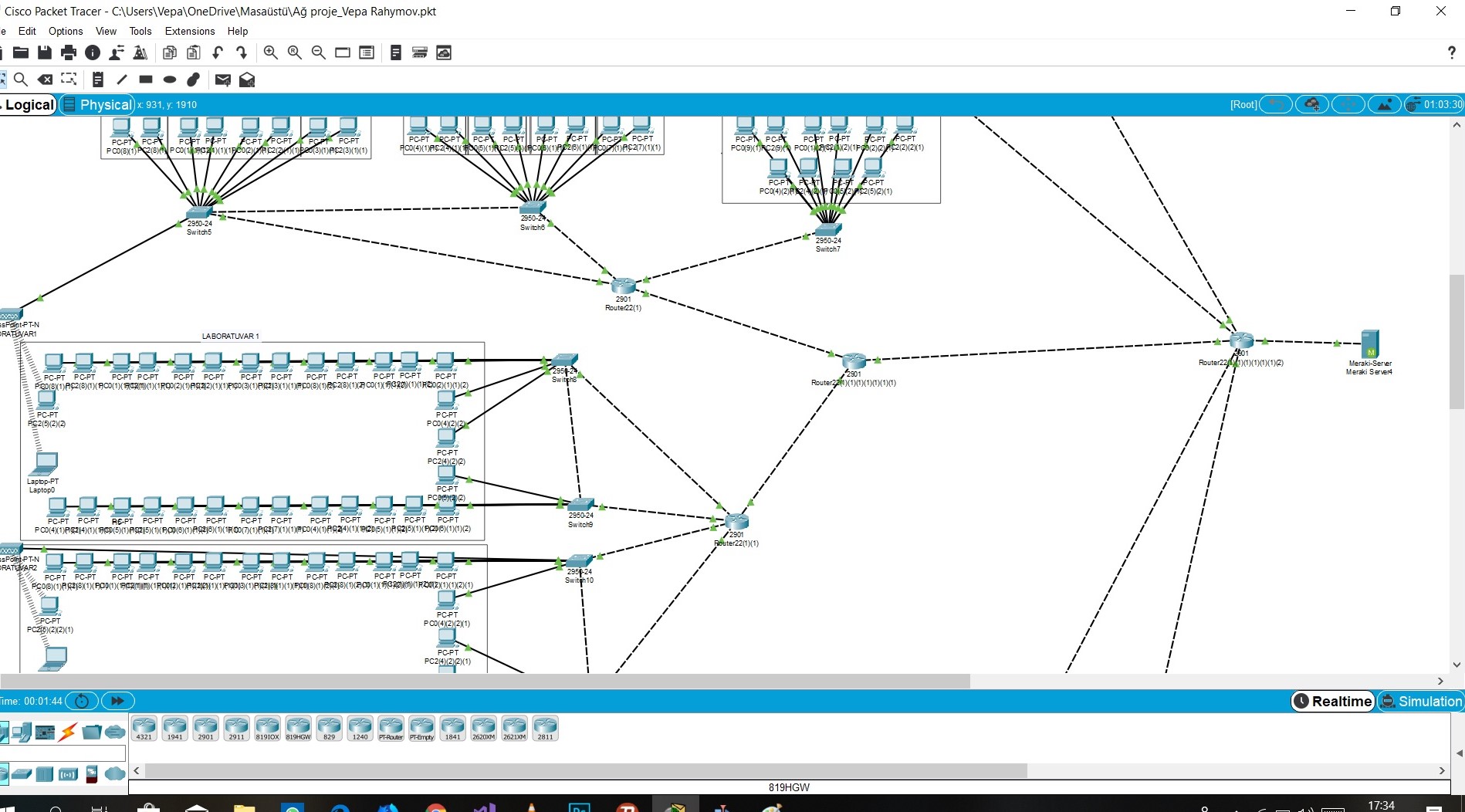
Task: Click the Zoom In magnifier icon
Action: pos(270,52)
